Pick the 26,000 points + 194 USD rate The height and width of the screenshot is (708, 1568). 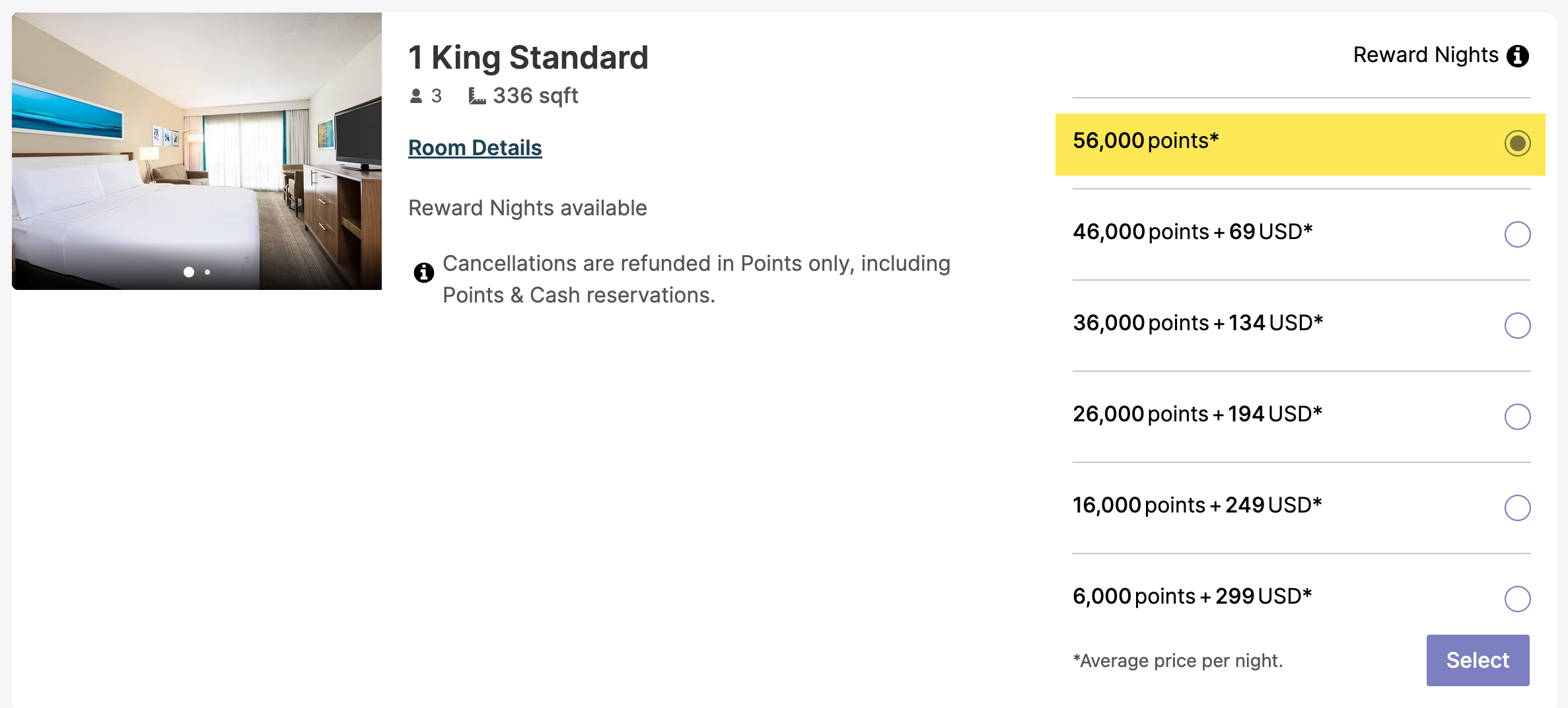[x=1517, y=417]
